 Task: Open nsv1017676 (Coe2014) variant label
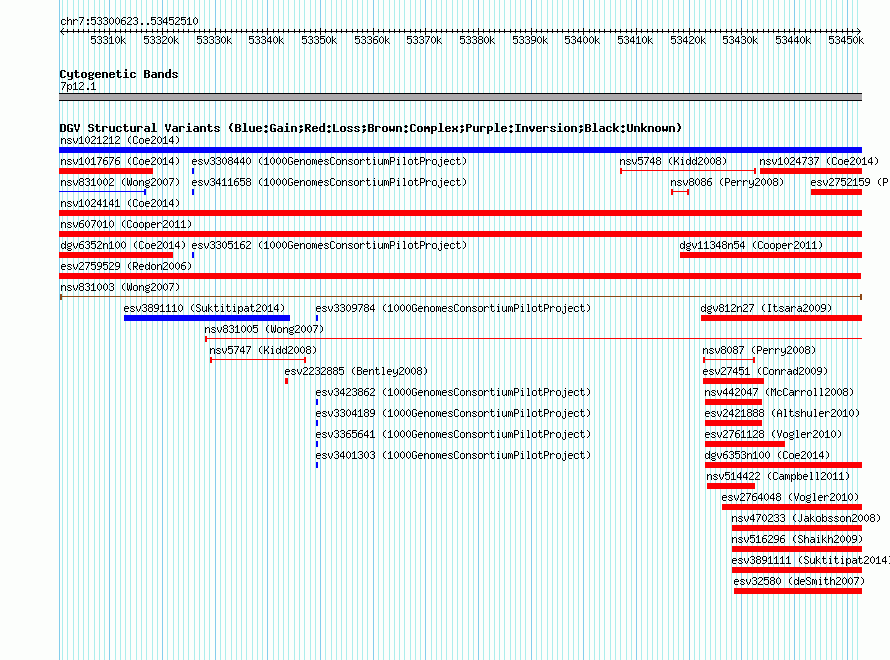tap(120, 161)
